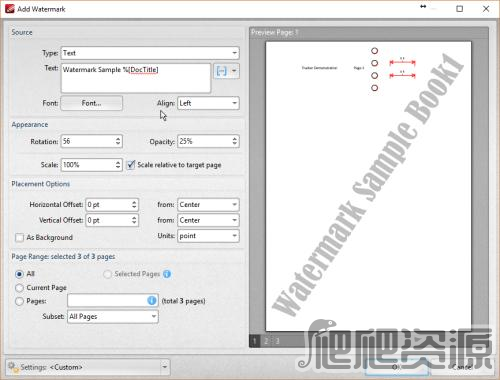This screenshot has height=380, width=500.
Task: Click the Add Watermark title bar icon
Action: [x=10, y=9]
